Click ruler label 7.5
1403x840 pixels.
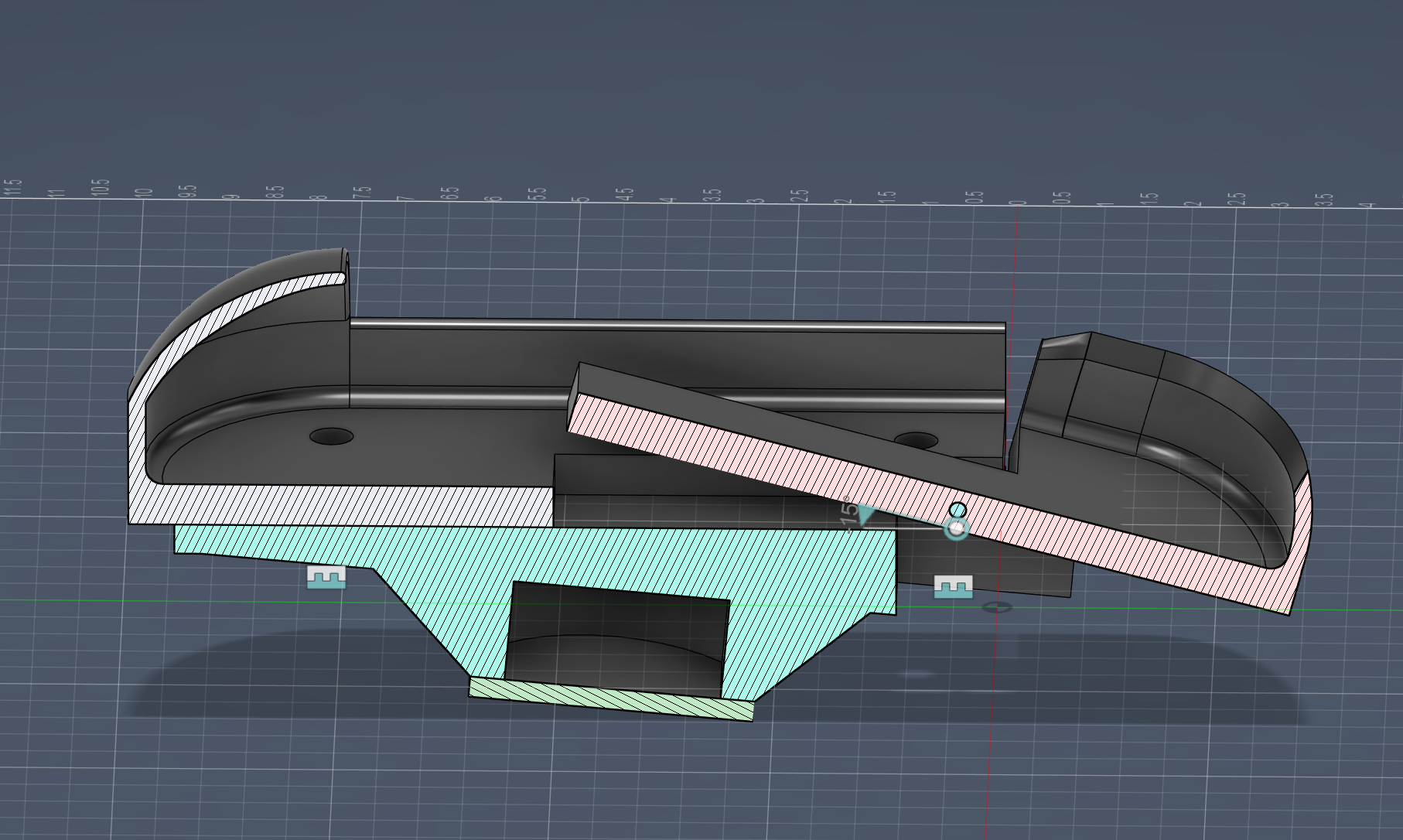click(x=362, y=193)
